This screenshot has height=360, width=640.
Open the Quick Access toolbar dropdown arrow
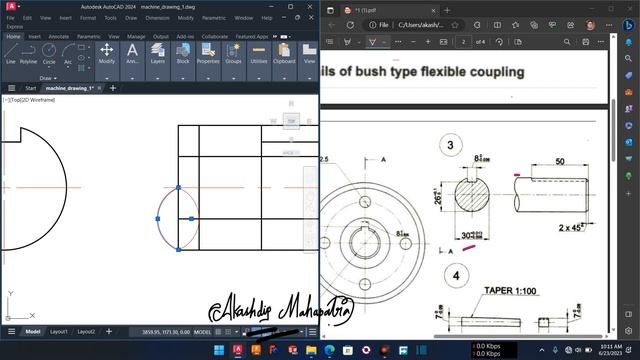19,7
